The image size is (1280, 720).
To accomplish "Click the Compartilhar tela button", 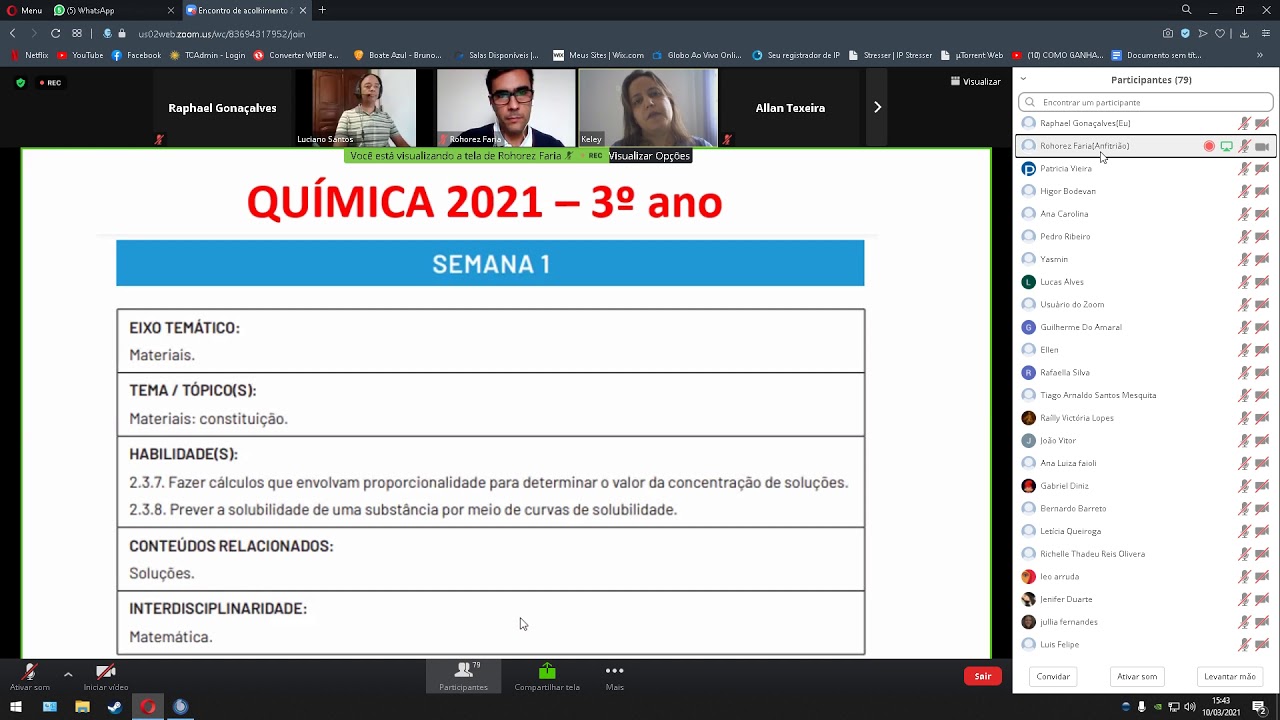I will pos(547,677).
